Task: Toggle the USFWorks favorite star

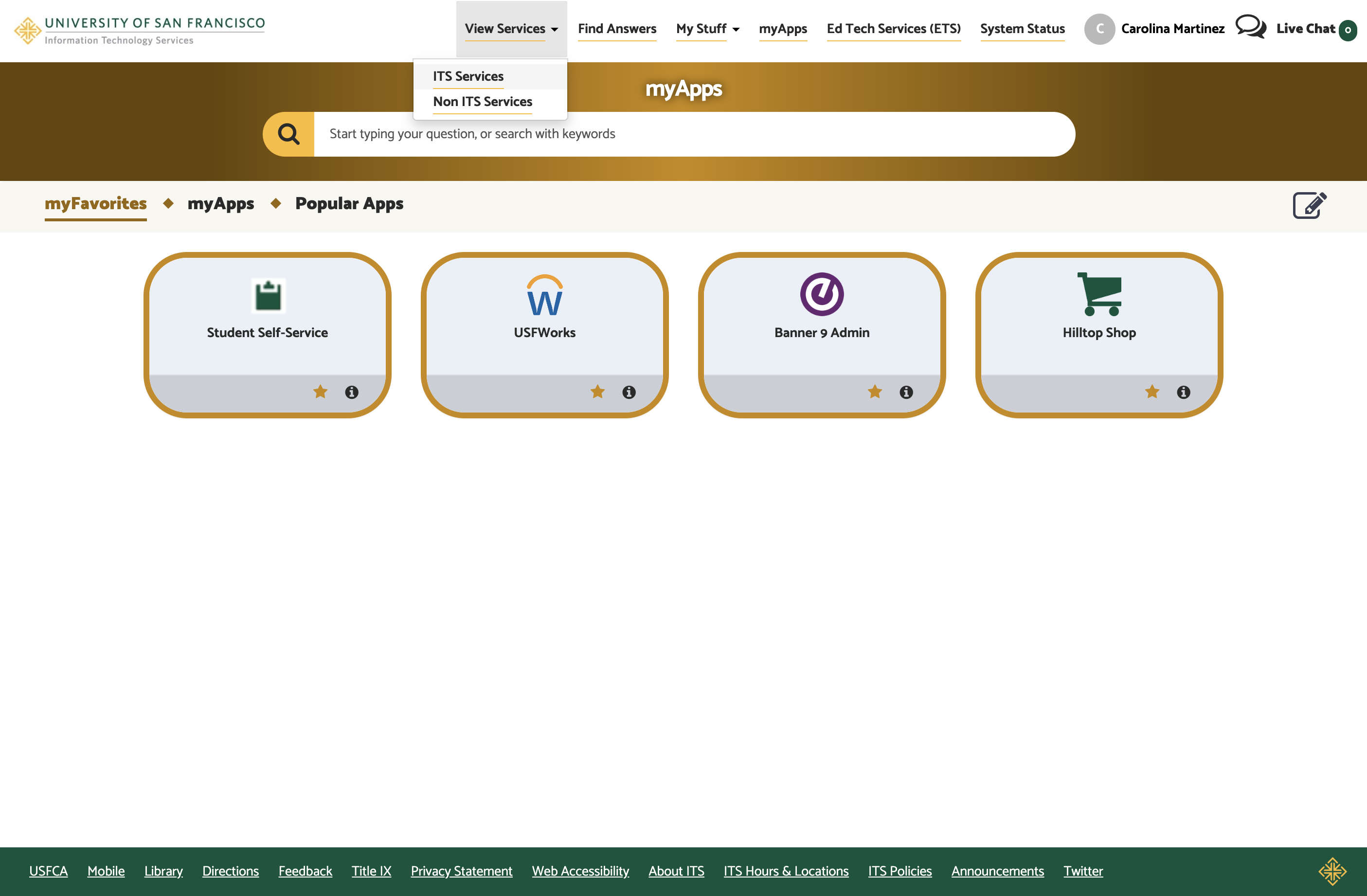Action: coord(597,392)
